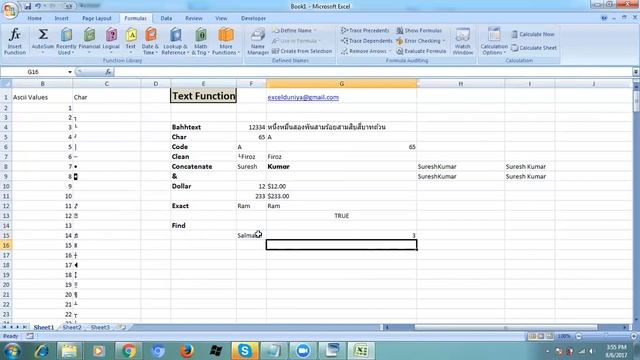This screenshot has height=360, width=640.
Task: Click the Office button
Action: click(10, 9)
